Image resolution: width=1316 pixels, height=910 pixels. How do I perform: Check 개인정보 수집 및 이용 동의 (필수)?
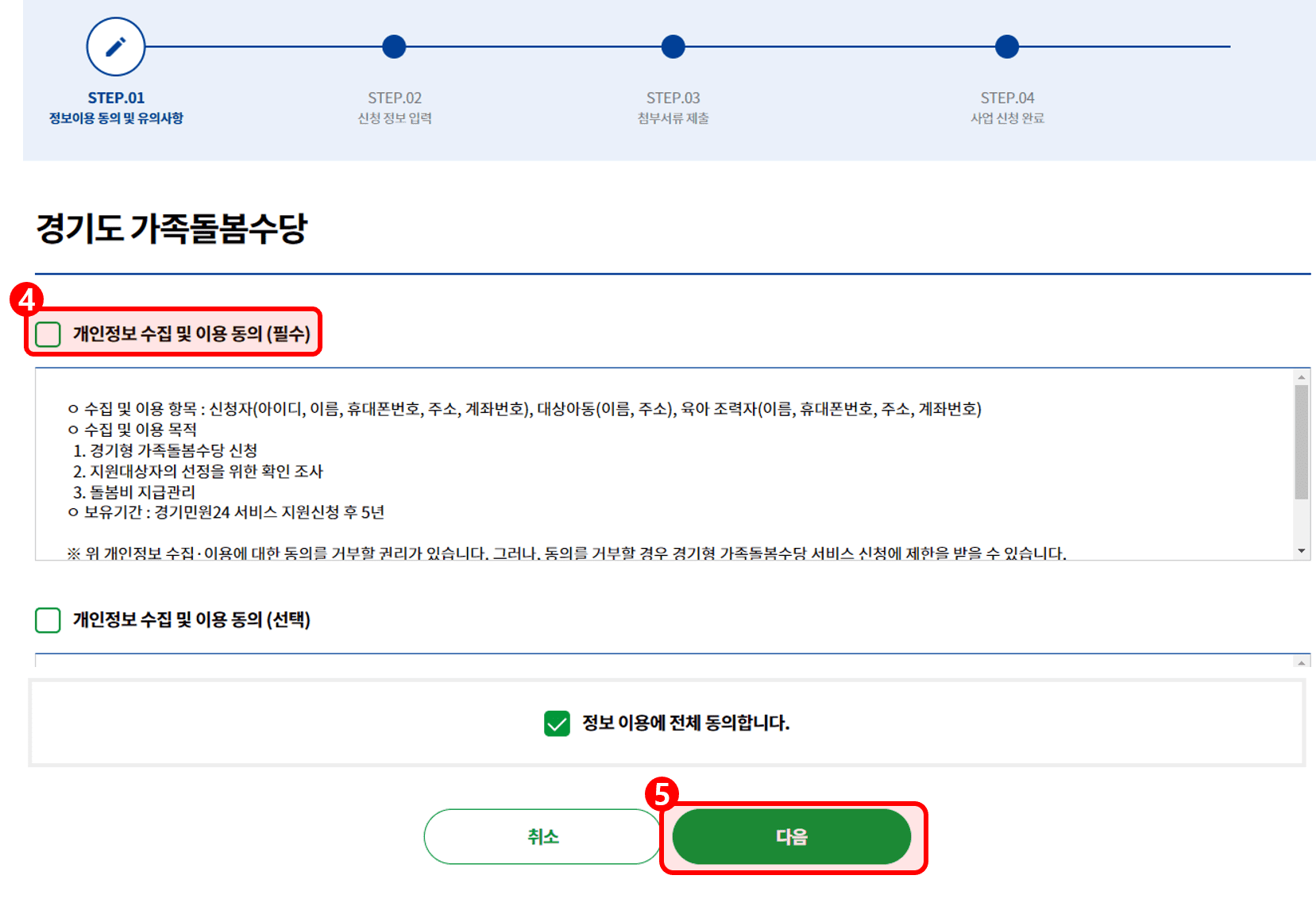click(x=48, y=332)
